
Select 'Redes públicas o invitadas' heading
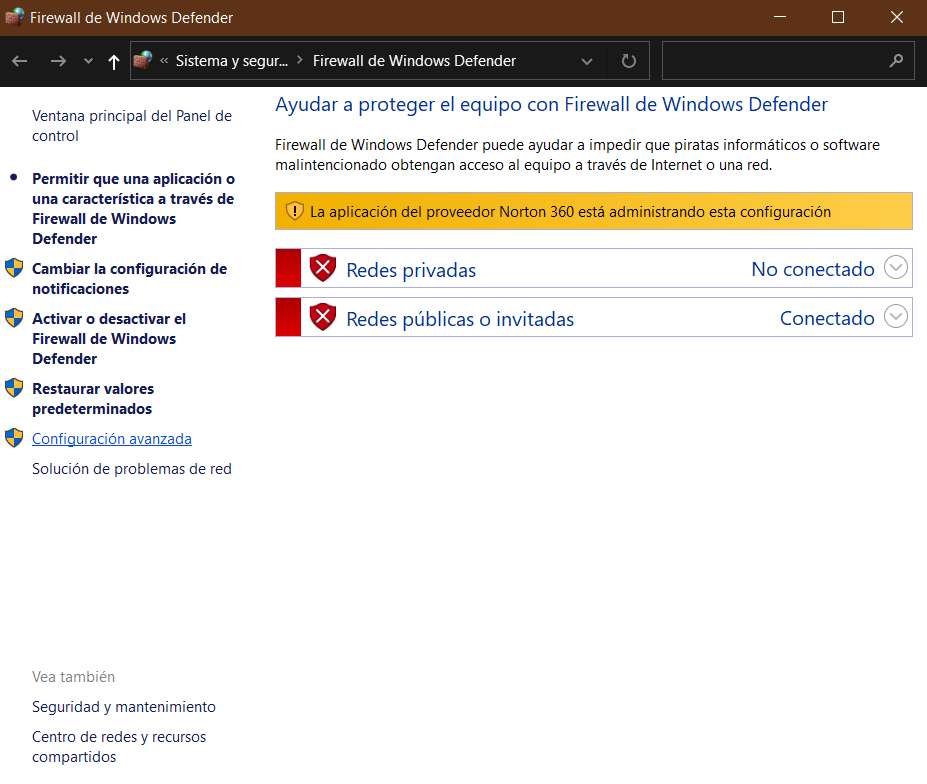(460, 319)
